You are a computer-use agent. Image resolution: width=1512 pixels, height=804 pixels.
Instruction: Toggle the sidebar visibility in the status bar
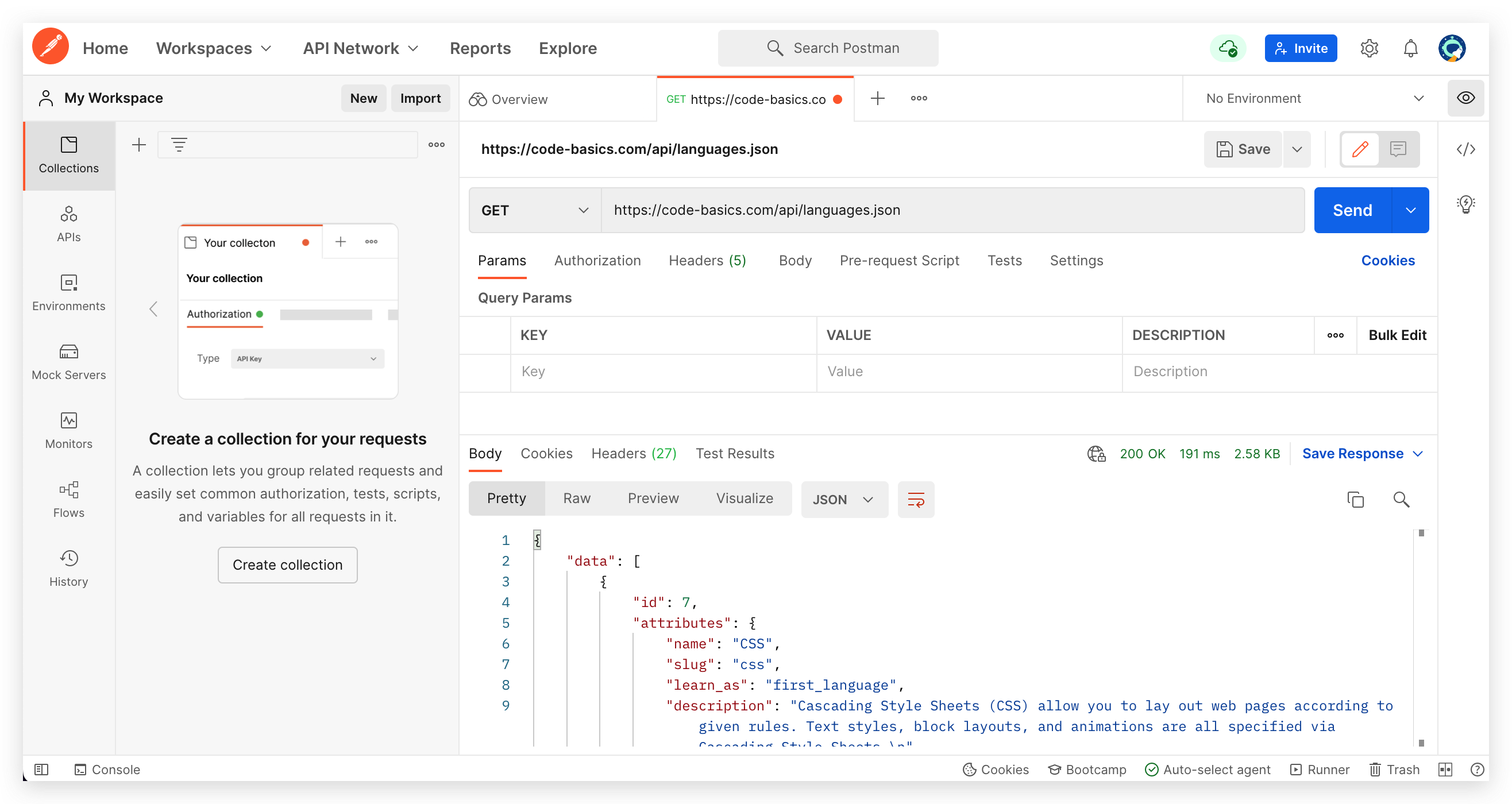(x=41, y=770)
